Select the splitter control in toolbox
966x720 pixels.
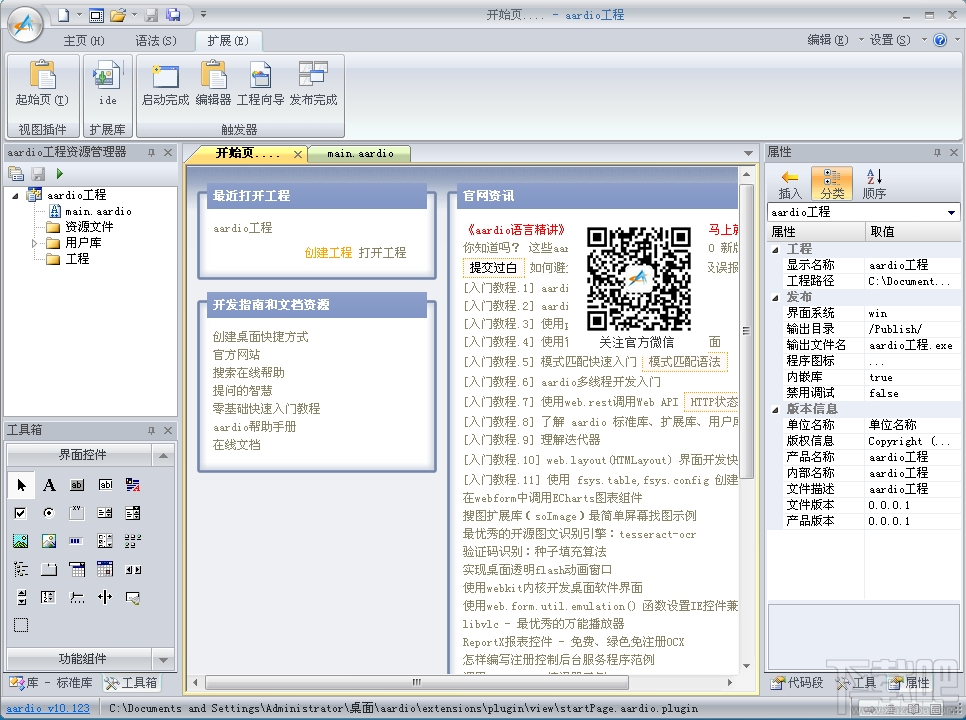pyautogui.click(x=105, y=597)
